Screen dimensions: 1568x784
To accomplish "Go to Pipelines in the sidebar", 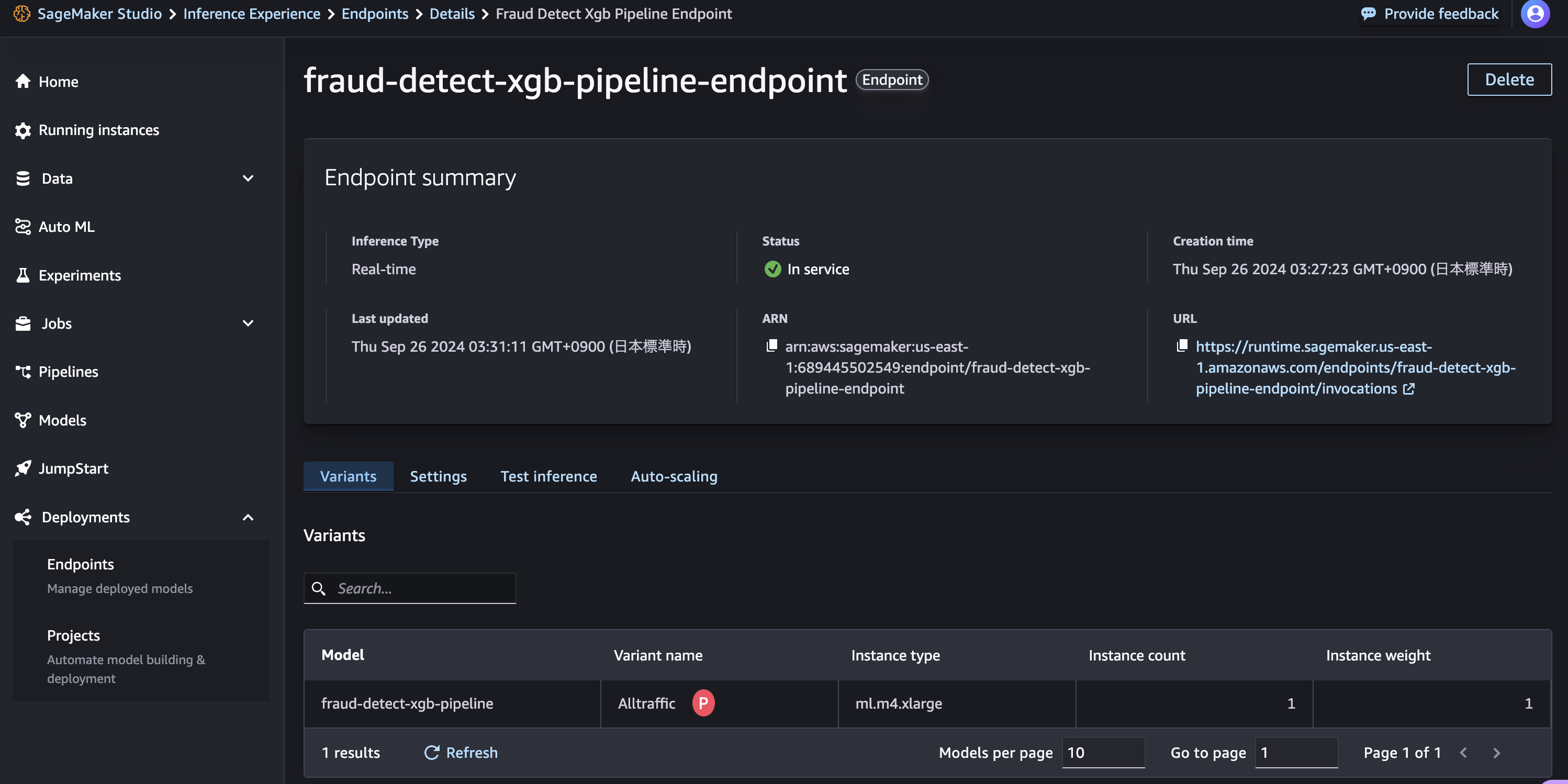I will (68, 372).
